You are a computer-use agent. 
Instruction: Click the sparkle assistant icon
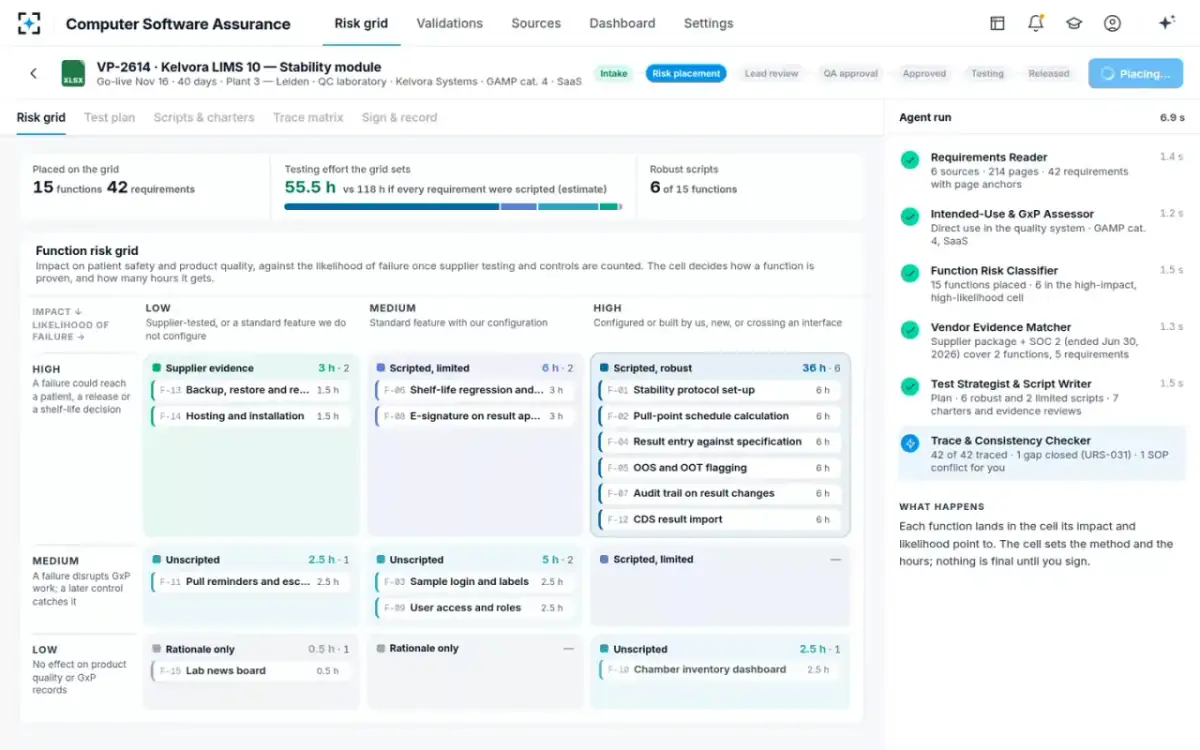click(x=1166, y=23)
